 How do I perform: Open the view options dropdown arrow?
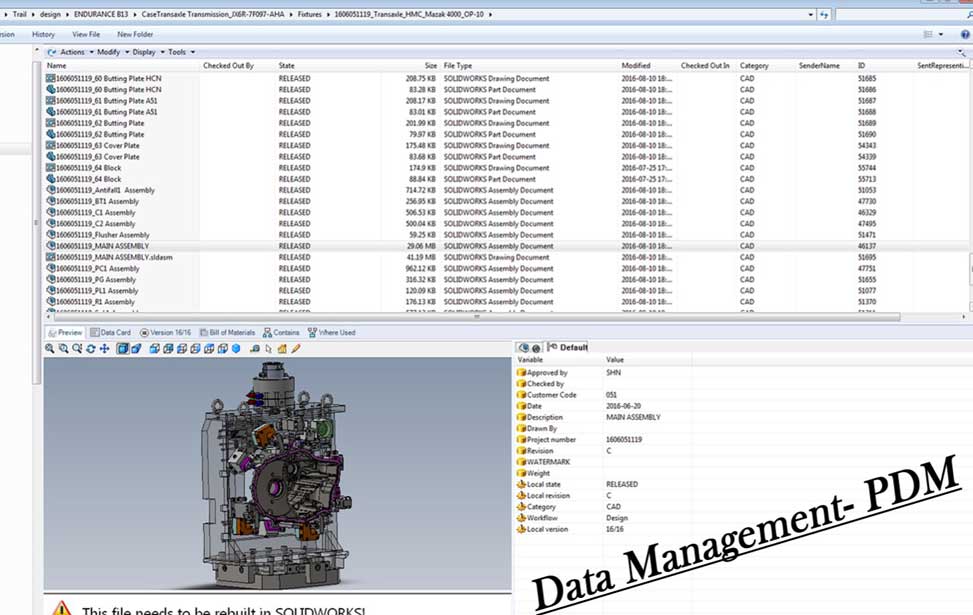pyautogui.click(x=941, y=35)
